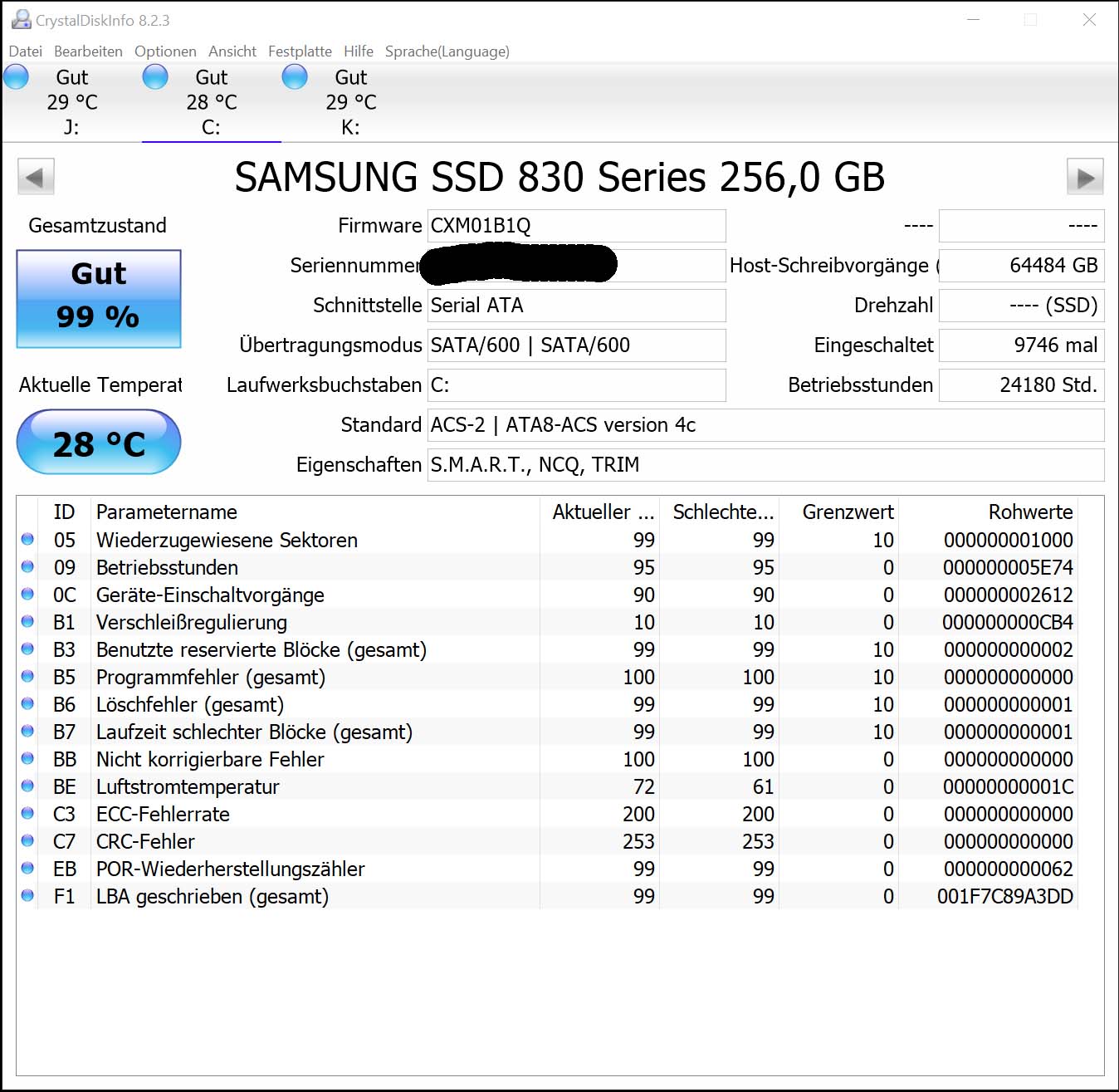
Task: Click the blue status orb for drive K:
Action: 295,77
